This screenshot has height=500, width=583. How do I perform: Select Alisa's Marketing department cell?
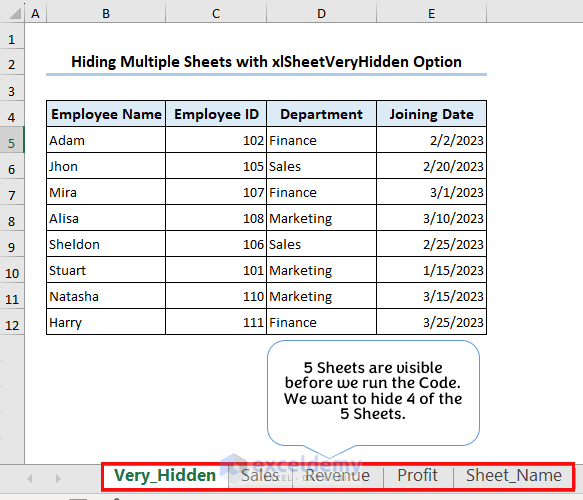pos(321,218)
